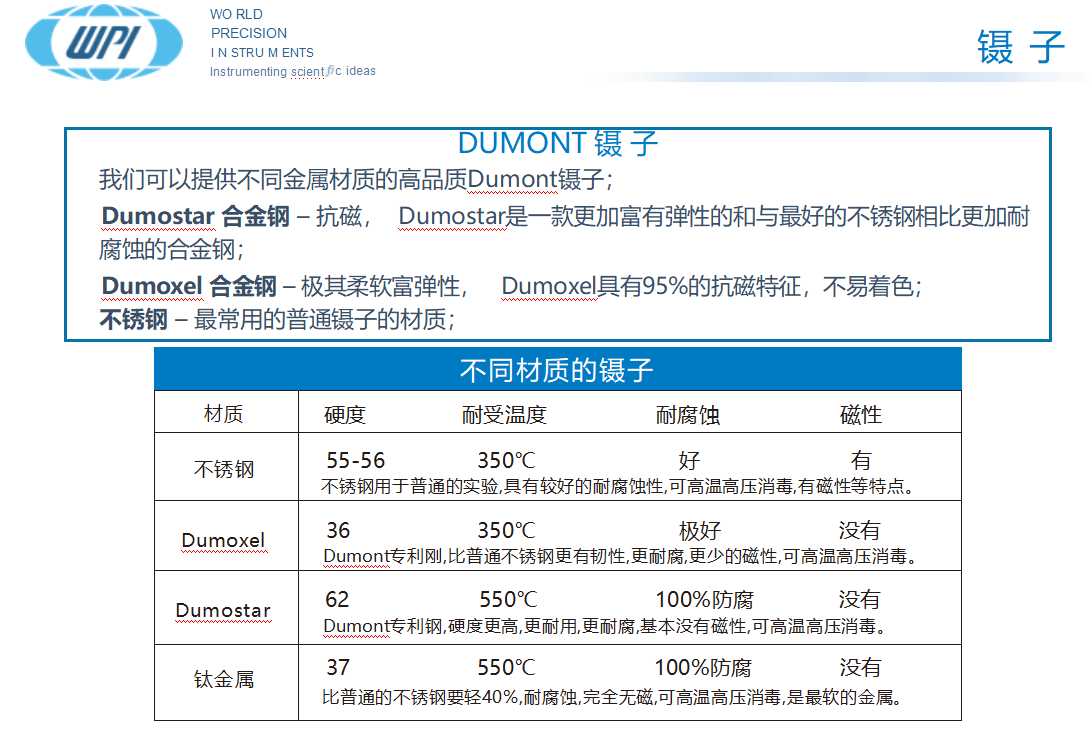Click '550℃' in the Dumostar row
The image size is (1092, 732).
point(508,600)
